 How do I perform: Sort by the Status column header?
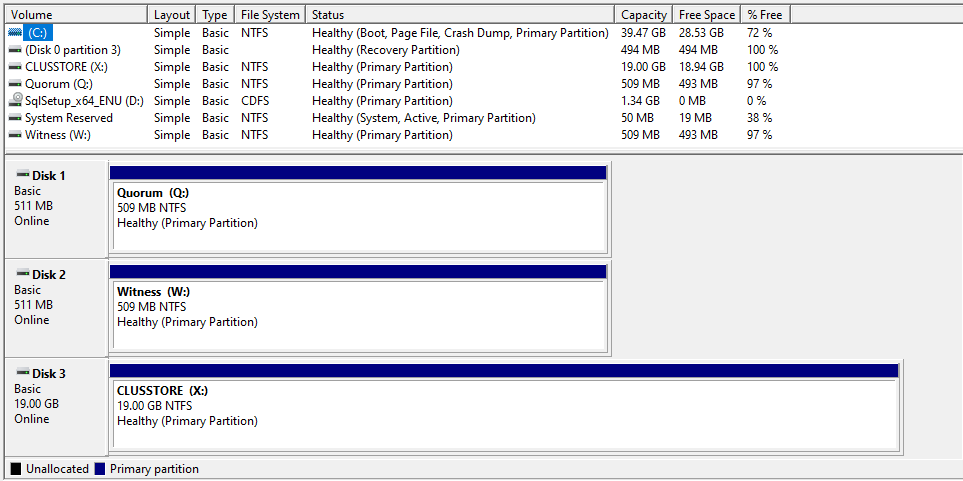[x=460, y=15]
